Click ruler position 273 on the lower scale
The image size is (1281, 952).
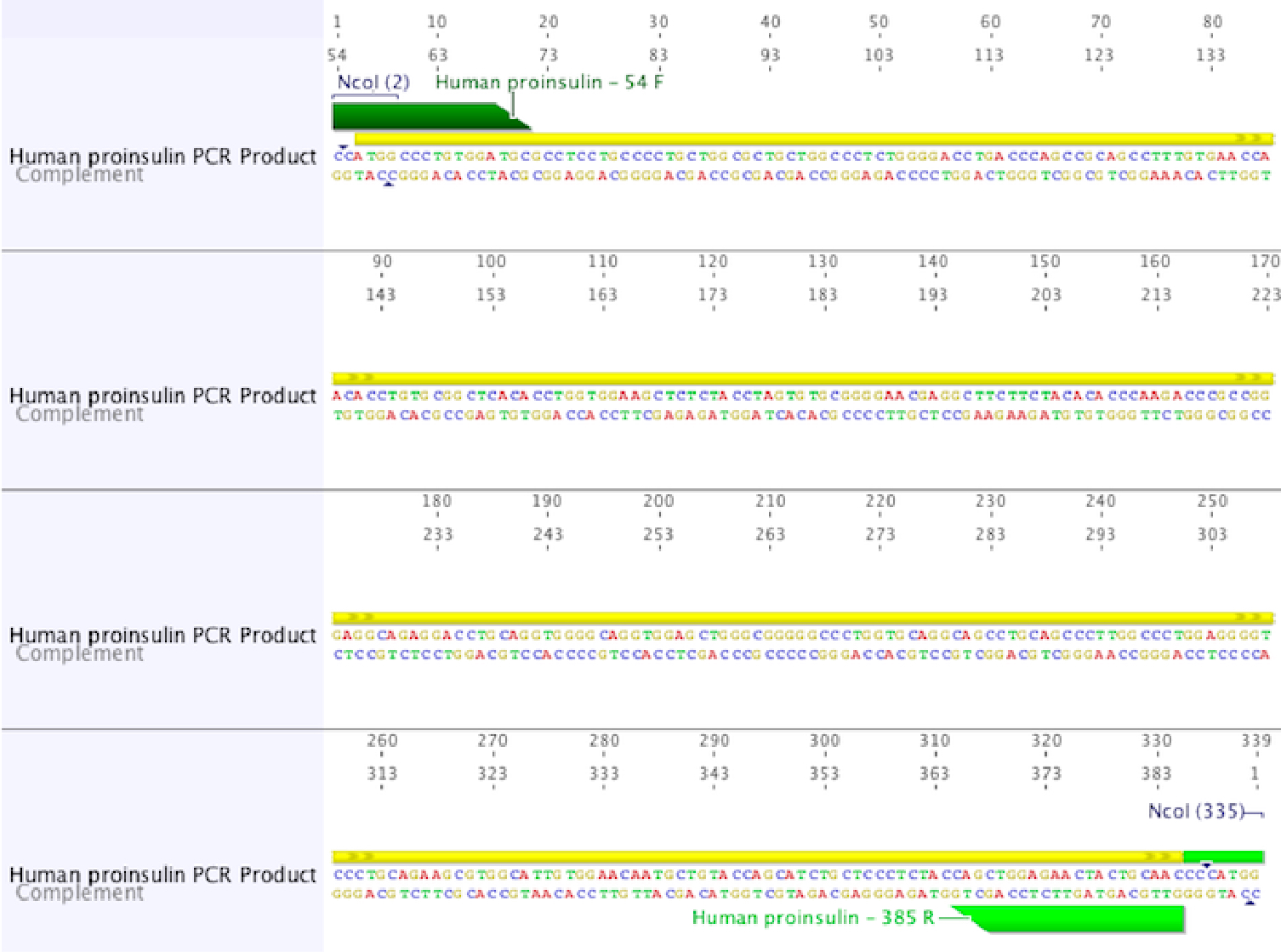click(x=880, y=535)
